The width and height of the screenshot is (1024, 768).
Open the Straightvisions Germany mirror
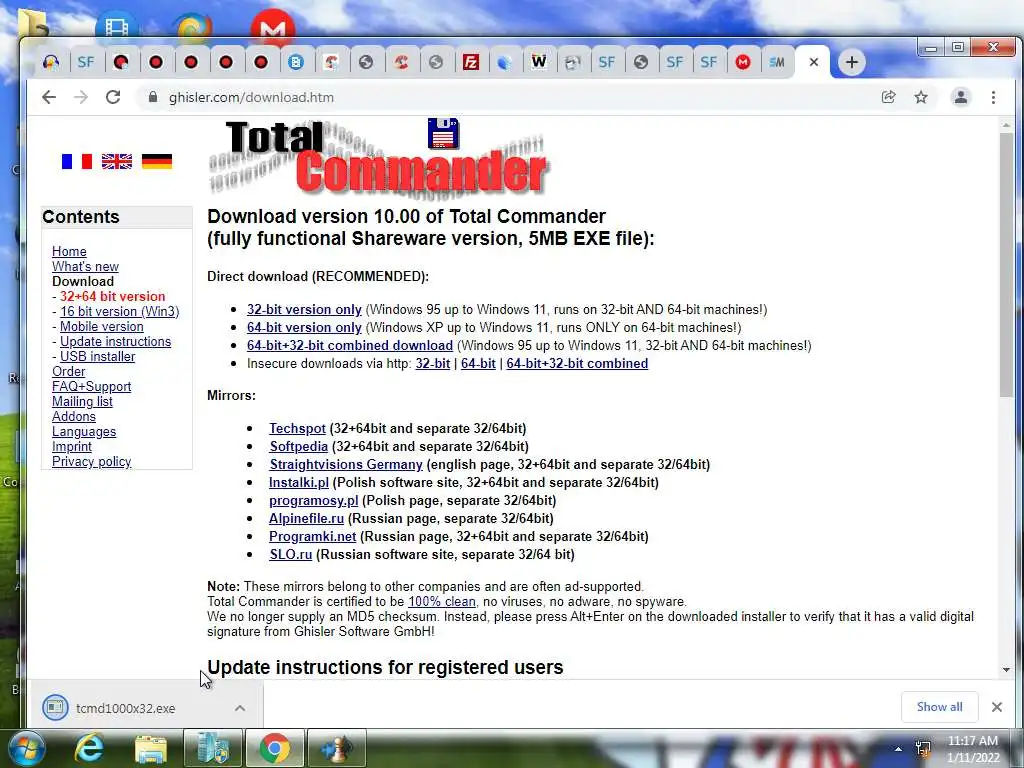[x=346, y=464]
